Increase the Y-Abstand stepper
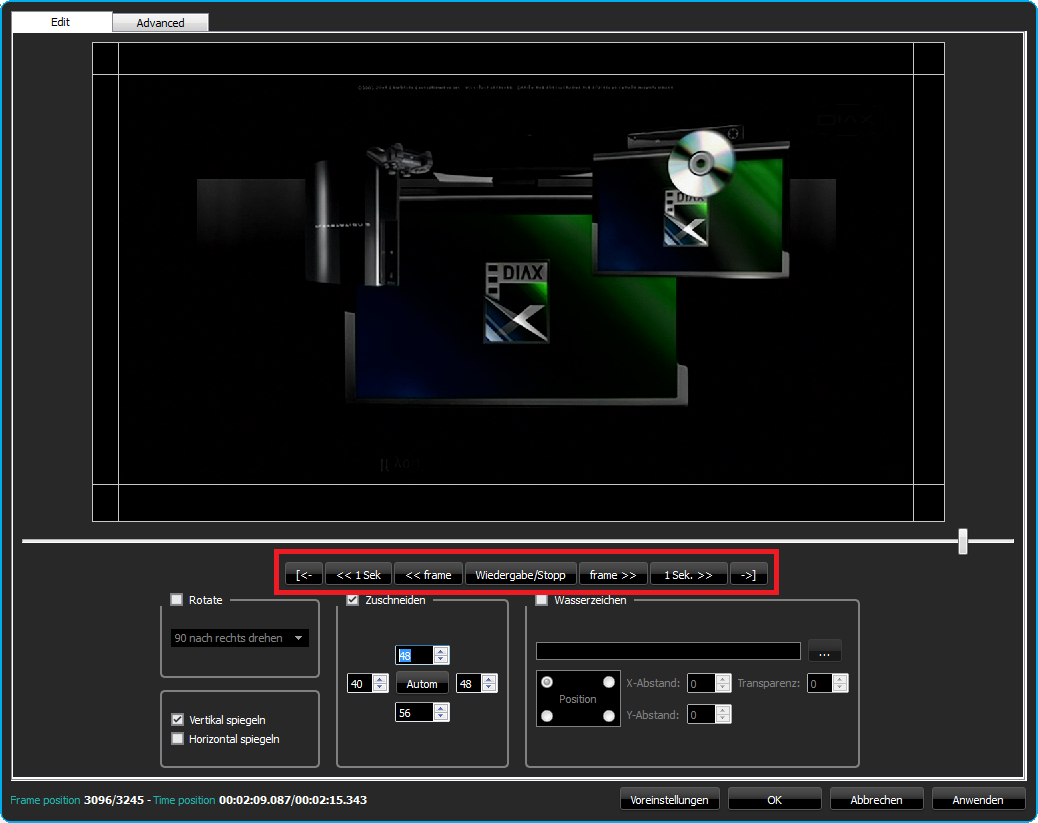The width and height of the screenshot is (1038, 823). point(724,710)
